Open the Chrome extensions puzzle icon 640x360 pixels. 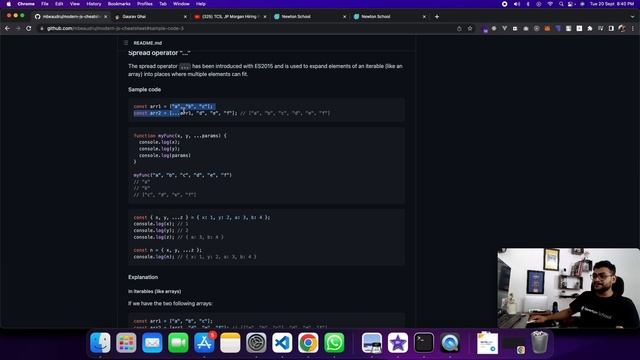(590, 29)
